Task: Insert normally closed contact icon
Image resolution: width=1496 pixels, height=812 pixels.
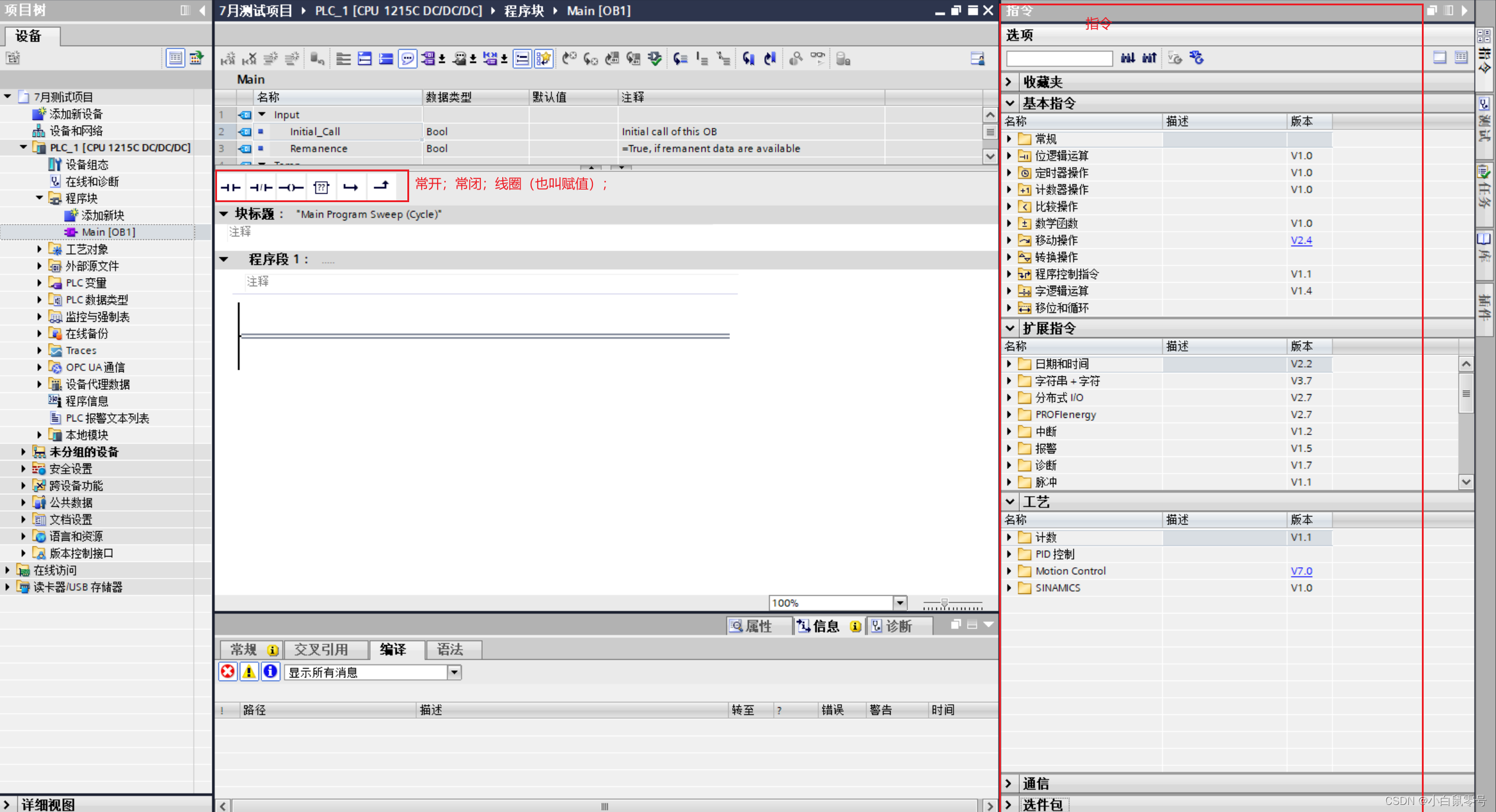Action: (261, 187)
